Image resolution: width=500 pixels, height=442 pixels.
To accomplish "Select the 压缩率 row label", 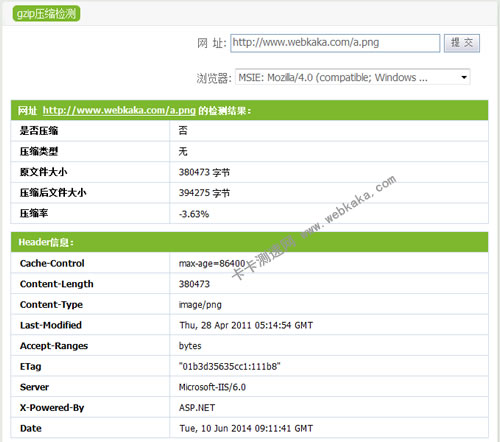I will [34, 213].
